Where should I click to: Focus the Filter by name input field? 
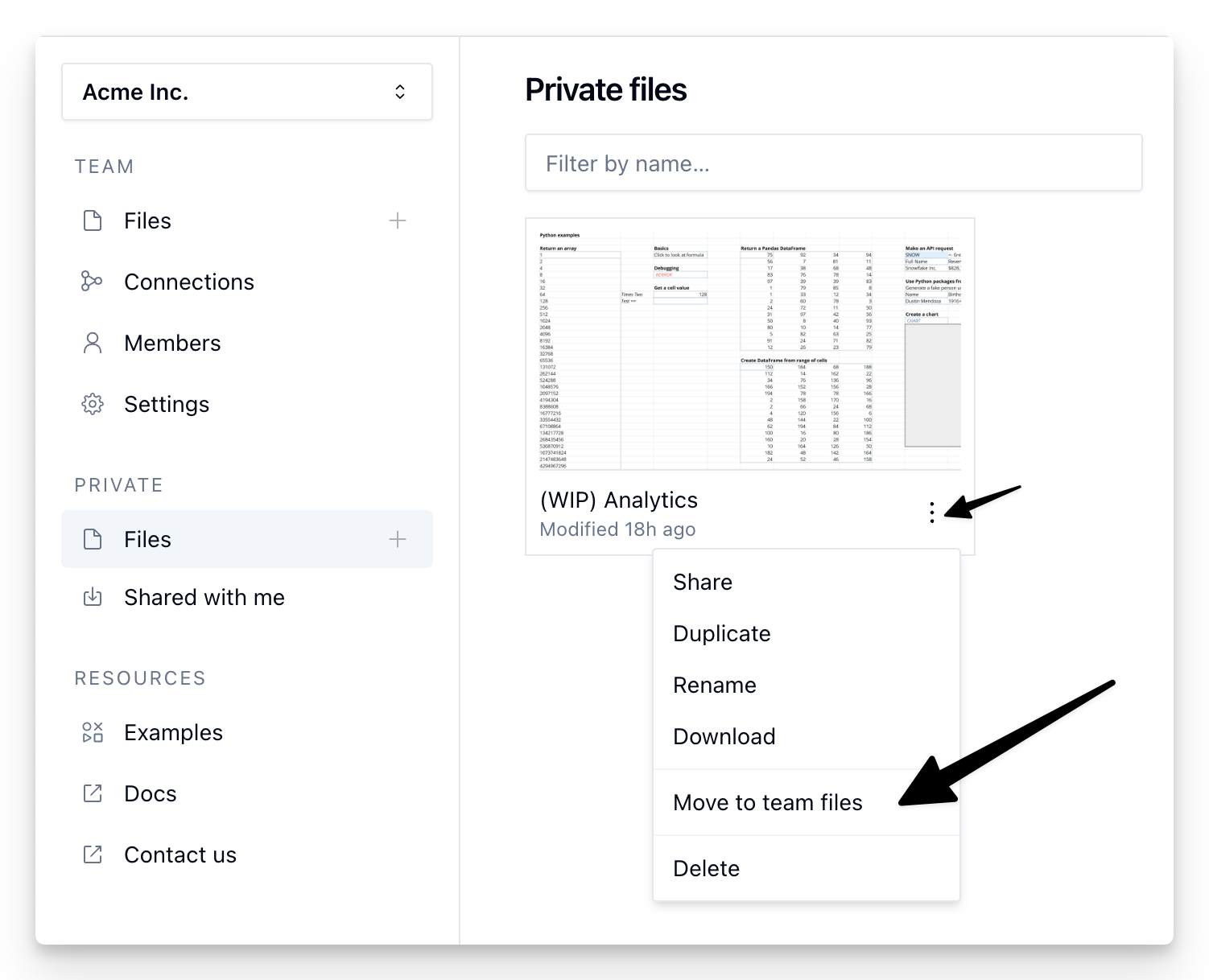[x=833, y=163]
